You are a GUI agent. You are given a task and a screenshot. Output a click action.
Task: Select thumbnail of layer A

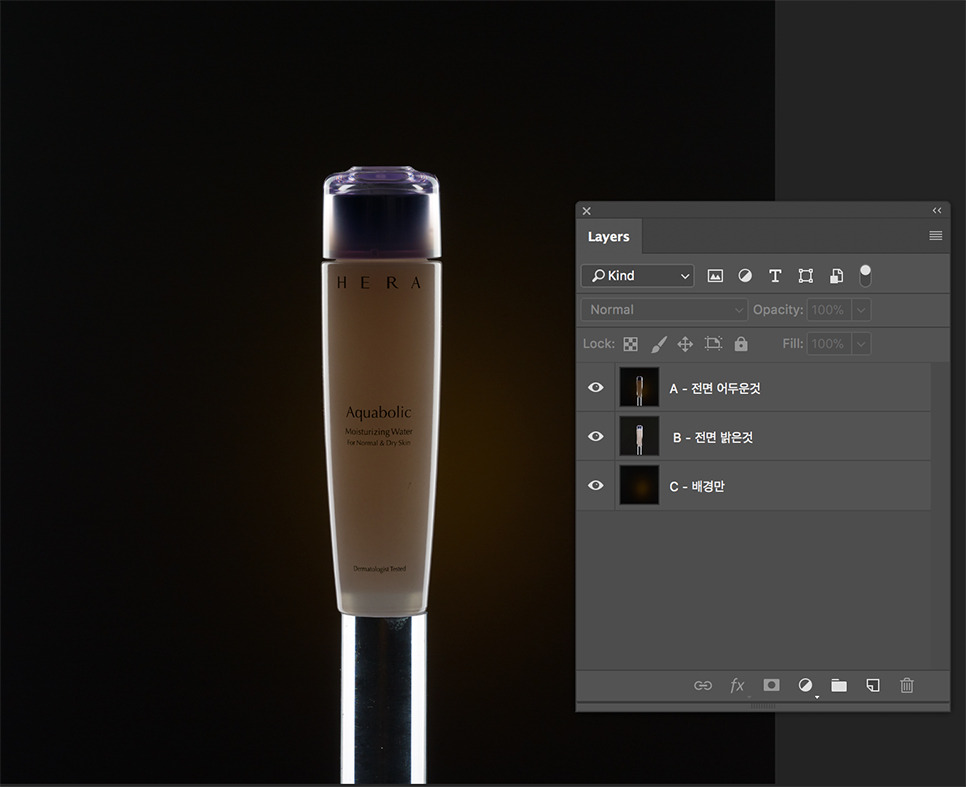point(639,387)
